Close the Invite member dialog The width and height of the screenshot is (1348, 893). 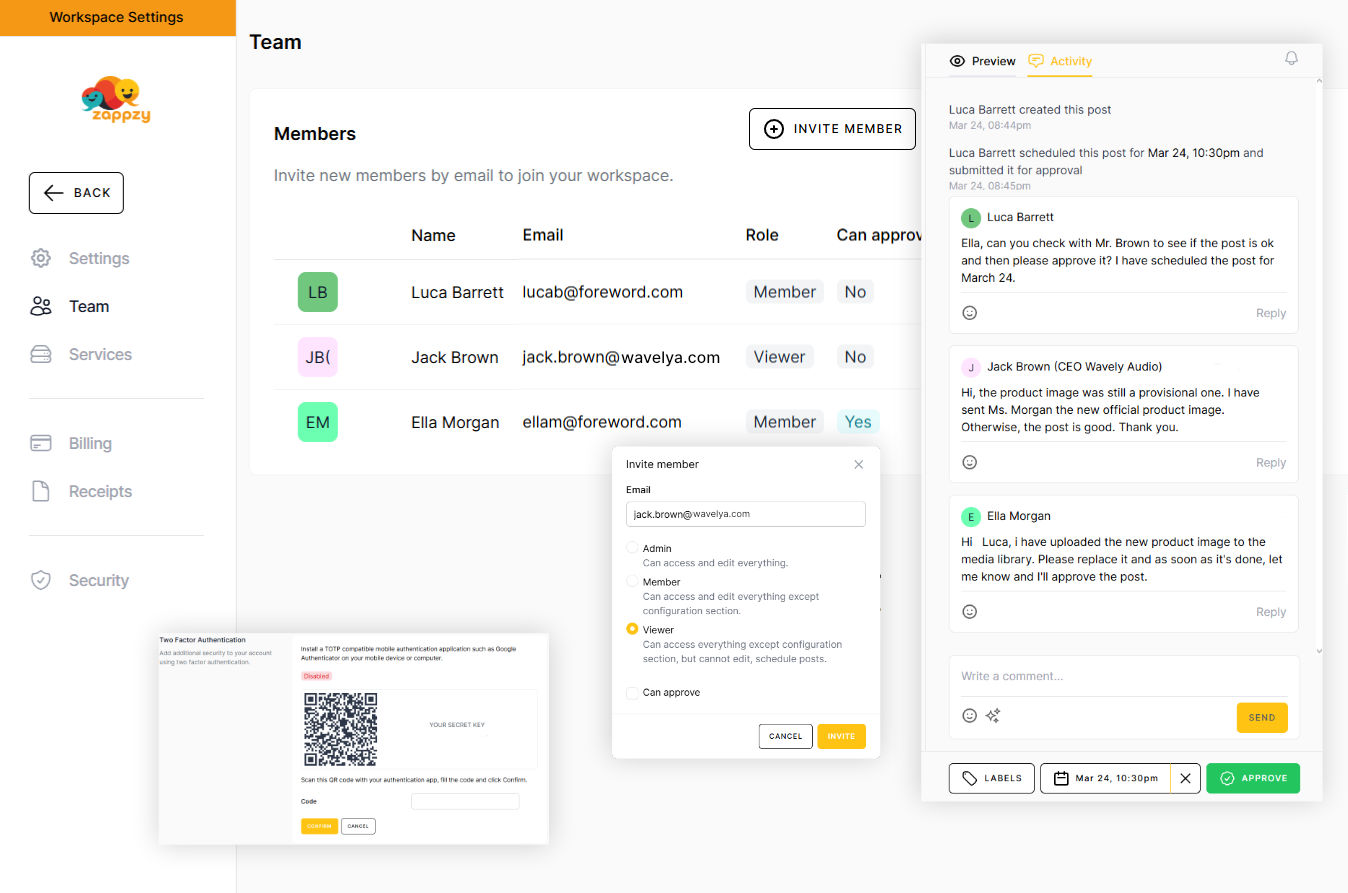tap(858, 464)
